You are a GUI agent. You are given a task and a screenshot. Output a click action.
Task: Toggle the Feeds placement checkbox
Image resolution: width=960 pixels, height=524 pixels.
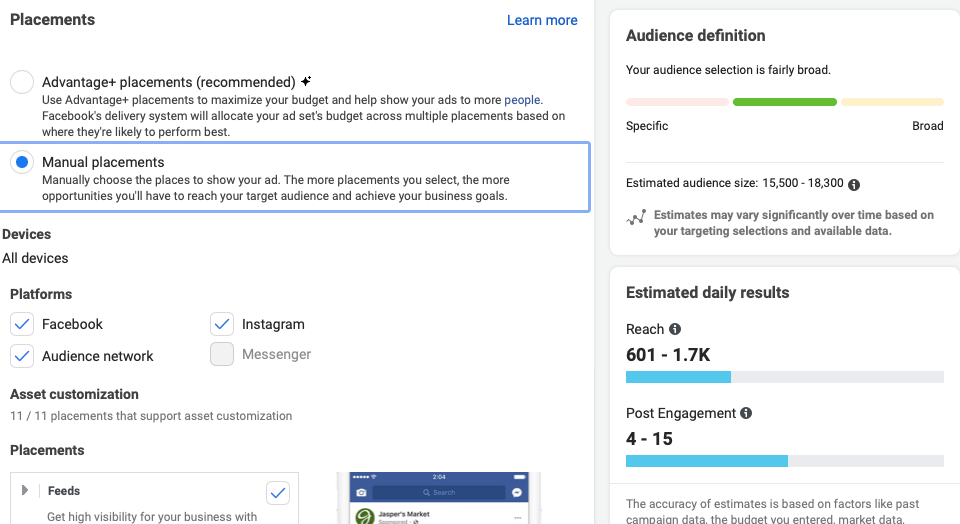278,493
